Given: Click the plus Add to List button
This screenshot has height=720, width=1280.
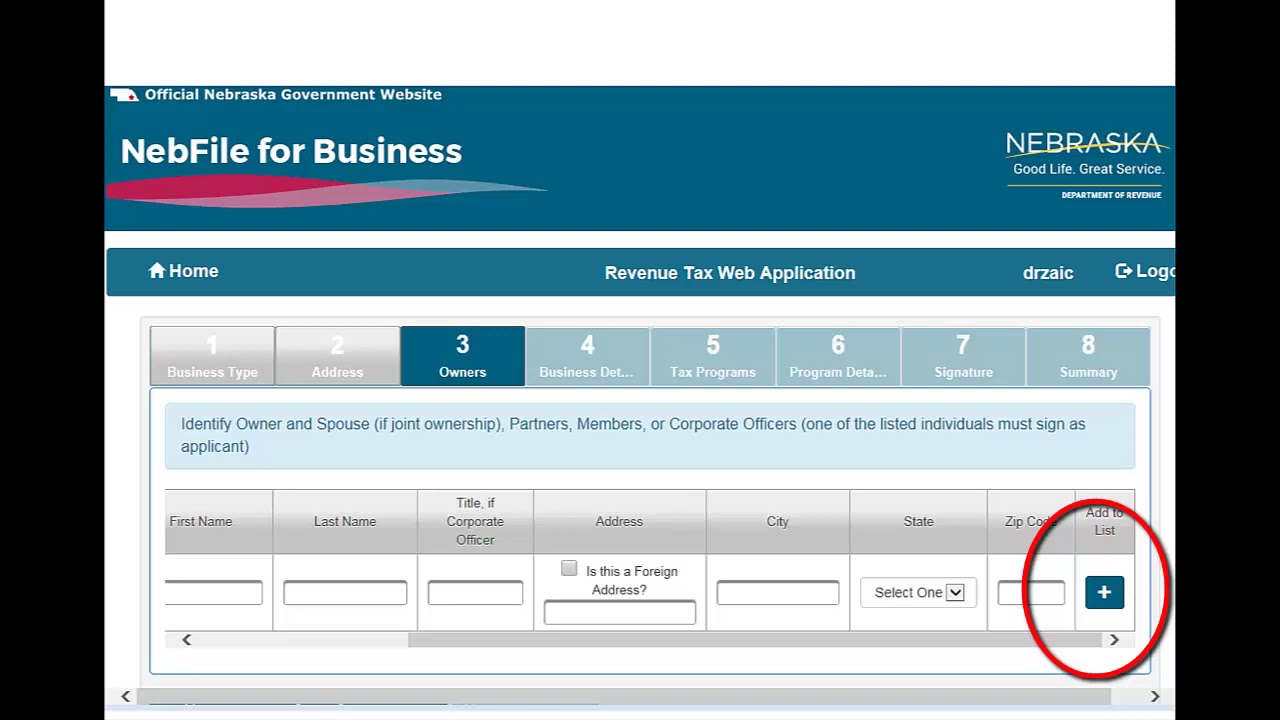Looking at the screenshot, I should click(1104, 592).
